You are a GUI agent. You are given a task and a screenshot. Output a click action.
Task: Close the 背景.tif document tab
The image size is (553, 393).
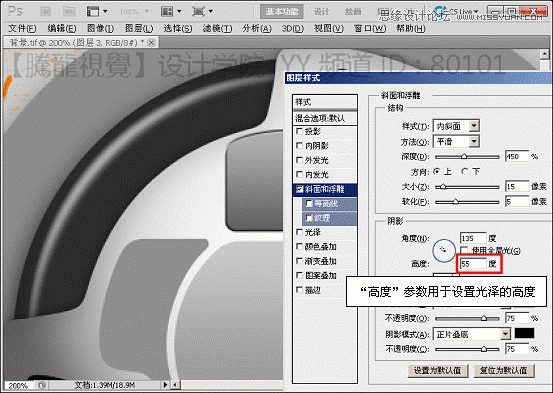[x=151, y=43]
